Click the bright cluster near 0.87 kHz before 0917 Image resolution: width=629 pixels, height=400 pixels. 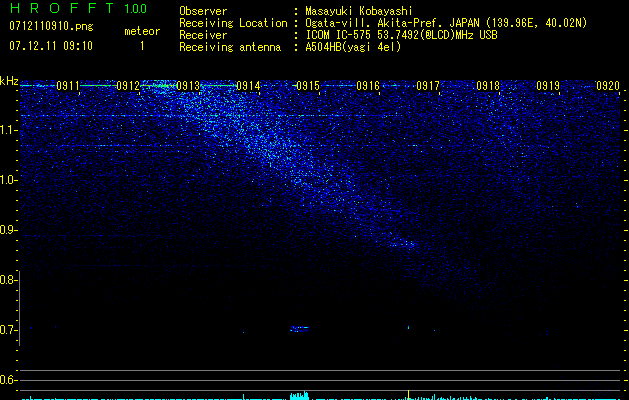(402, 244)
